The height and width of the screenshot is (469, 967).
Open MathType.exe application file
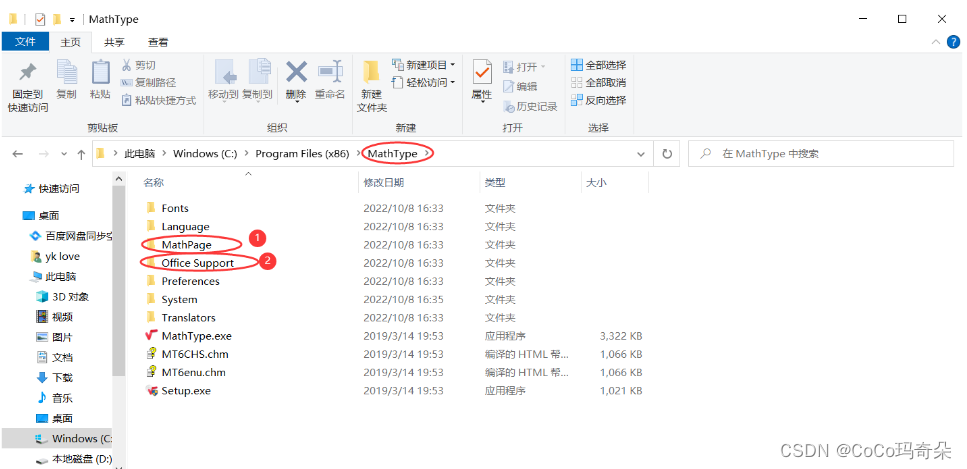click(197, 336)
